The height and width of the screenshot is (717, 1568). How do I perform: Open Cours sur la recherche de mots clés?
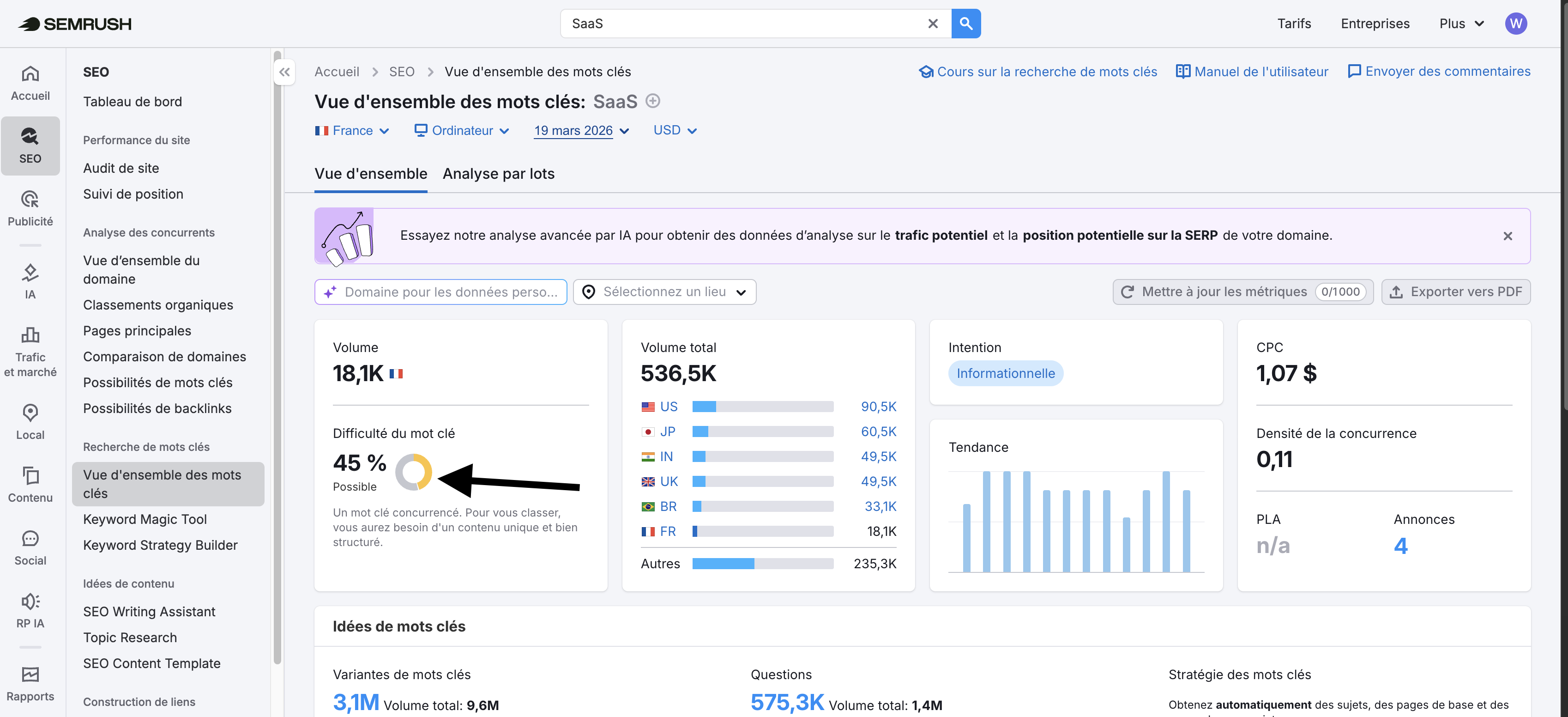pos(1037,72)
